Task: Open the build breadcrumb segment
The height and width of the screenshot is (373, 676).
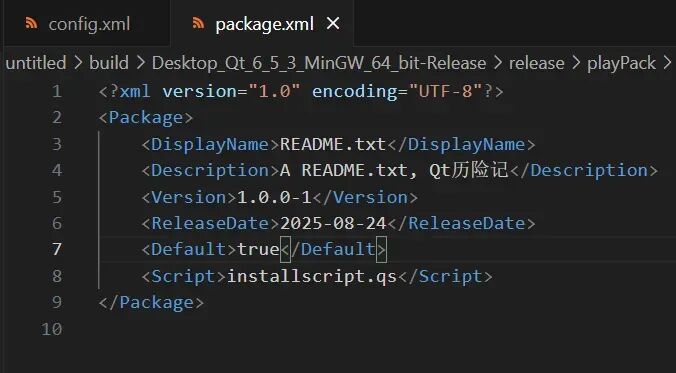Action: click(x=109, y=63)
